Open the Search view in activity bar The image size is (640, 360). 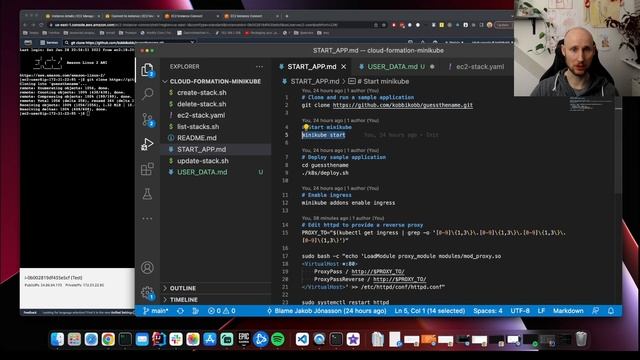(147, 94)
